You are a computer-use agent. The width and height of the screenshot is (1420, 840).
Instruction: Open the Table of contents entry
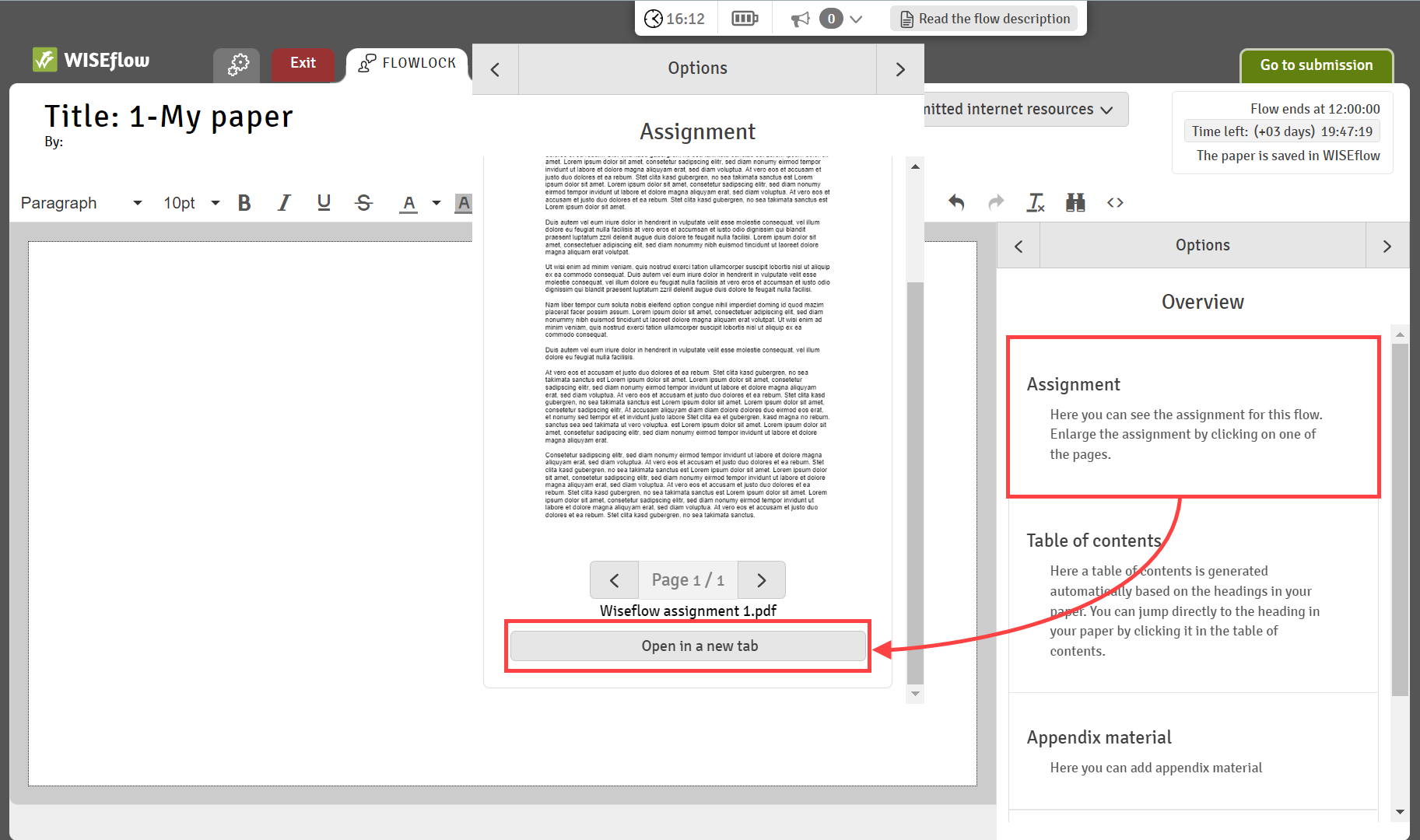tap(1194, 595)
